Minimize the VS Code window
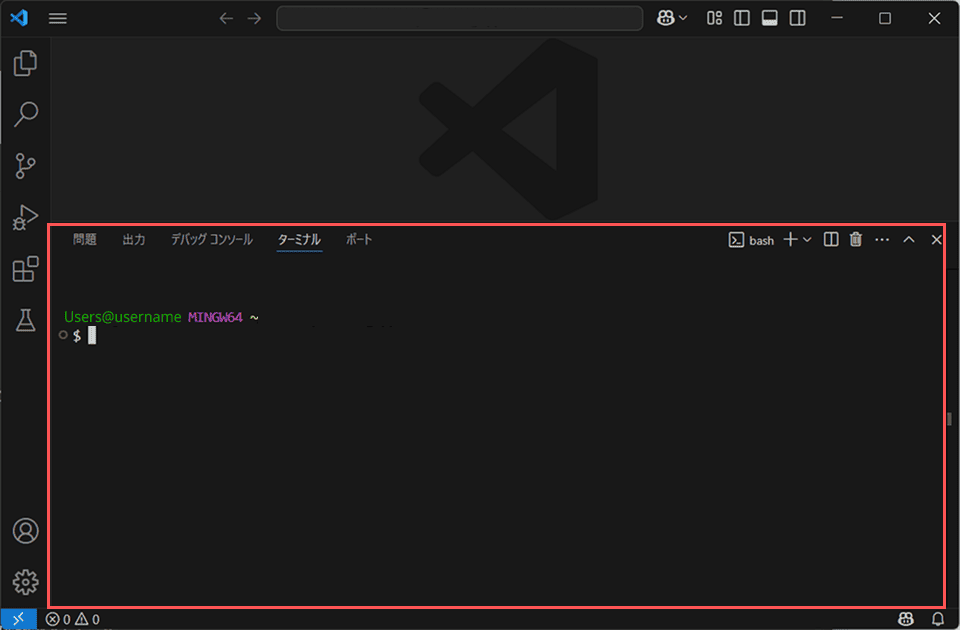This screenshot has width=960, height=630. tap(837, 18)
